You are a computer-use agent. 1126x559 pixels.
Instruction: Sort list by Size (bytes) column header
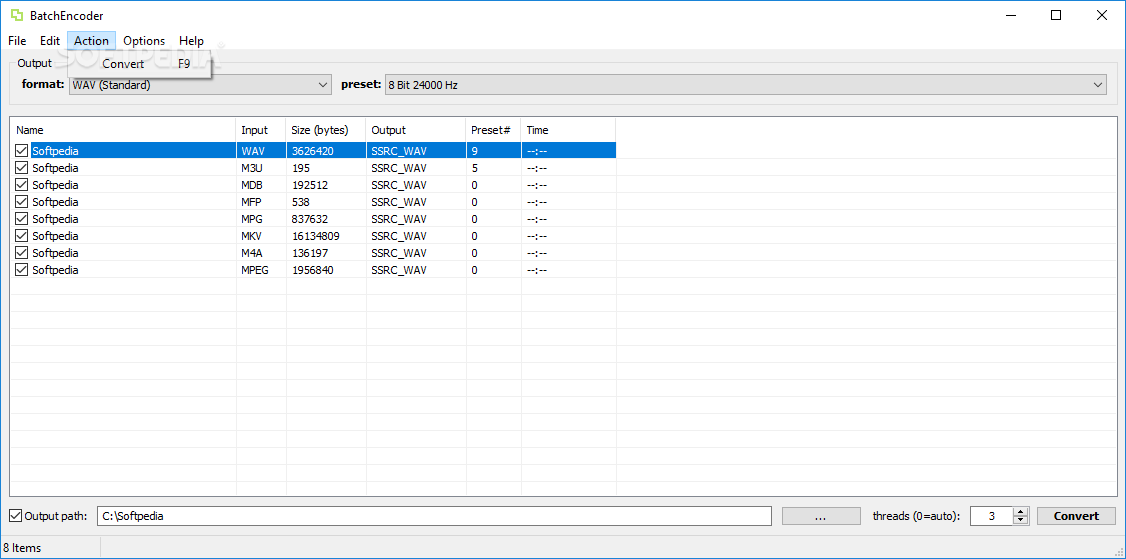326,130
